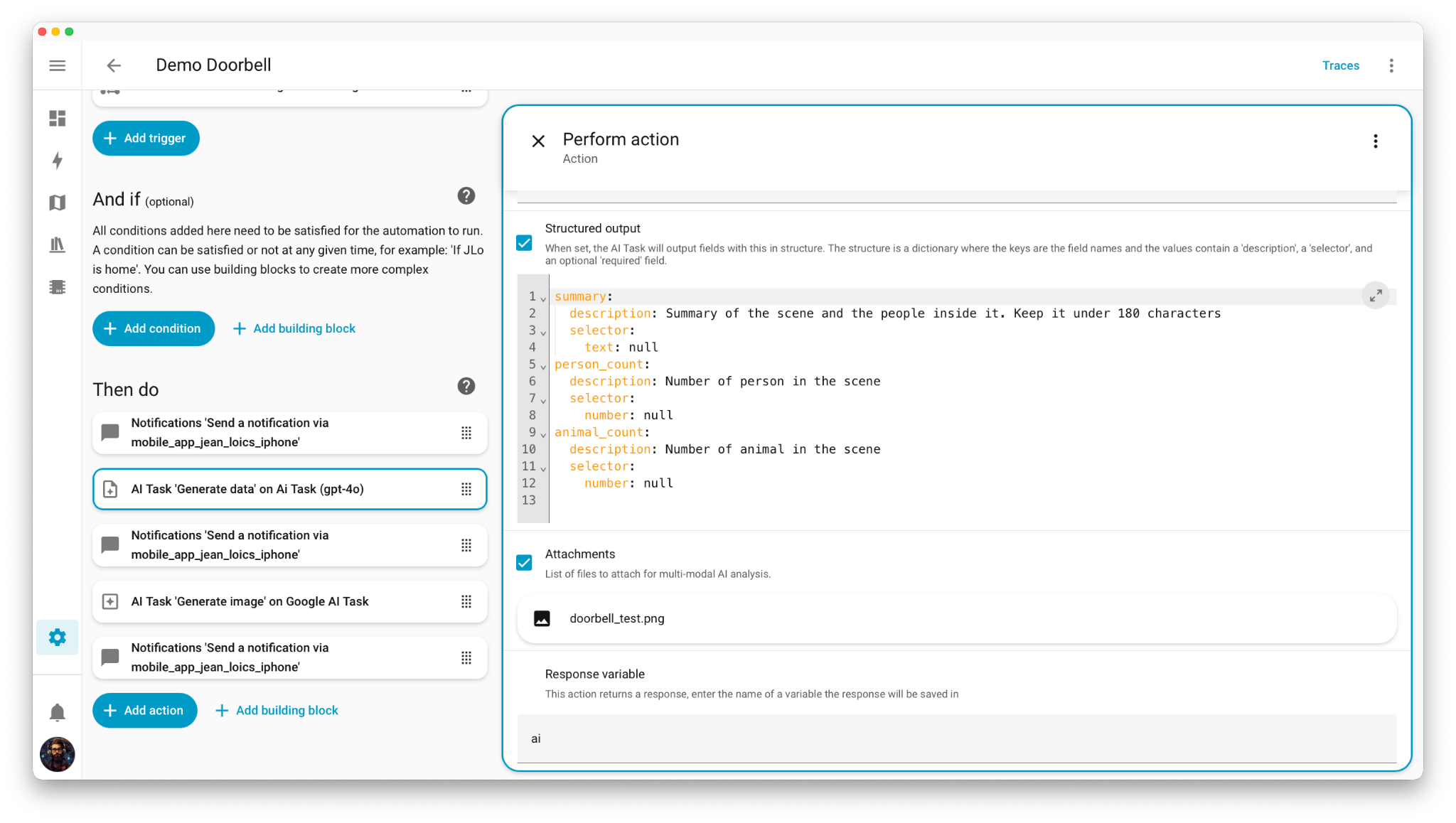Open the Traces link
Screen dimensions: 1456x823
pos(1340,65)
